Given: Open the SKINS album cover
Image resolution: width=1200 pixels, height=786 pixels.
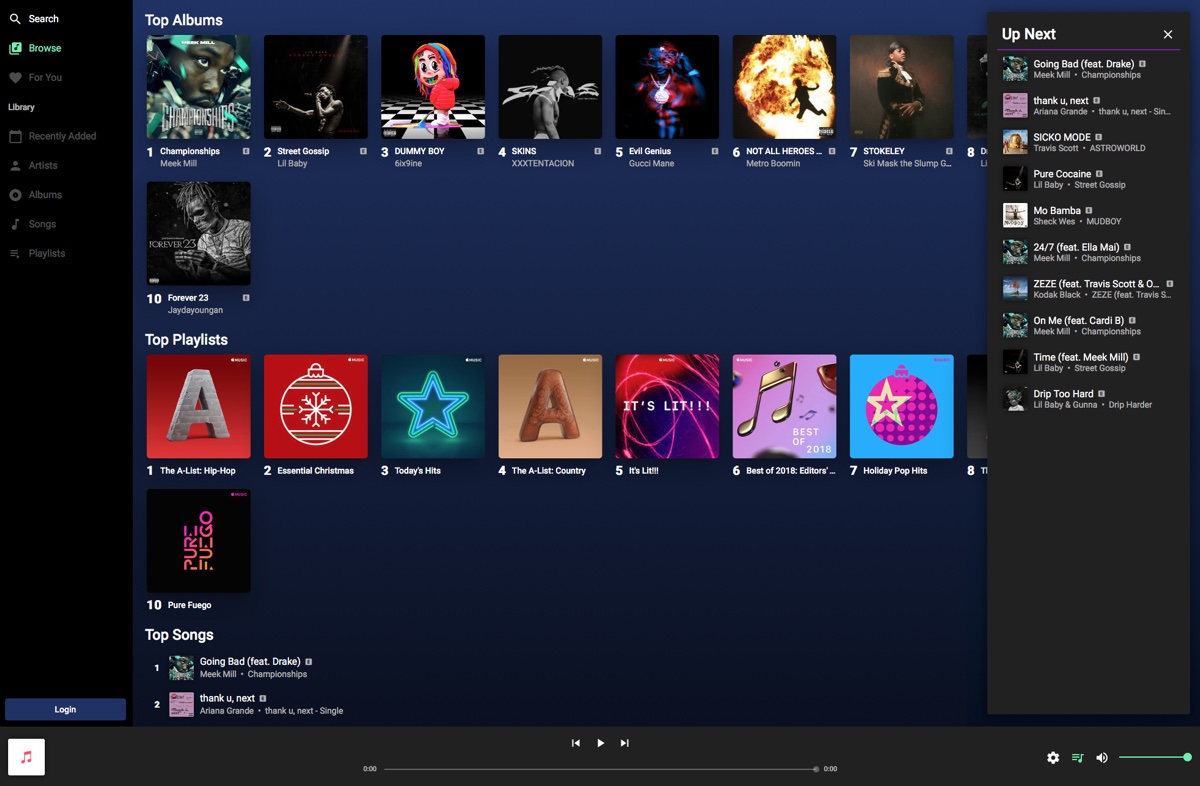Looking at the screenshot, I should (x=550, y=87).
